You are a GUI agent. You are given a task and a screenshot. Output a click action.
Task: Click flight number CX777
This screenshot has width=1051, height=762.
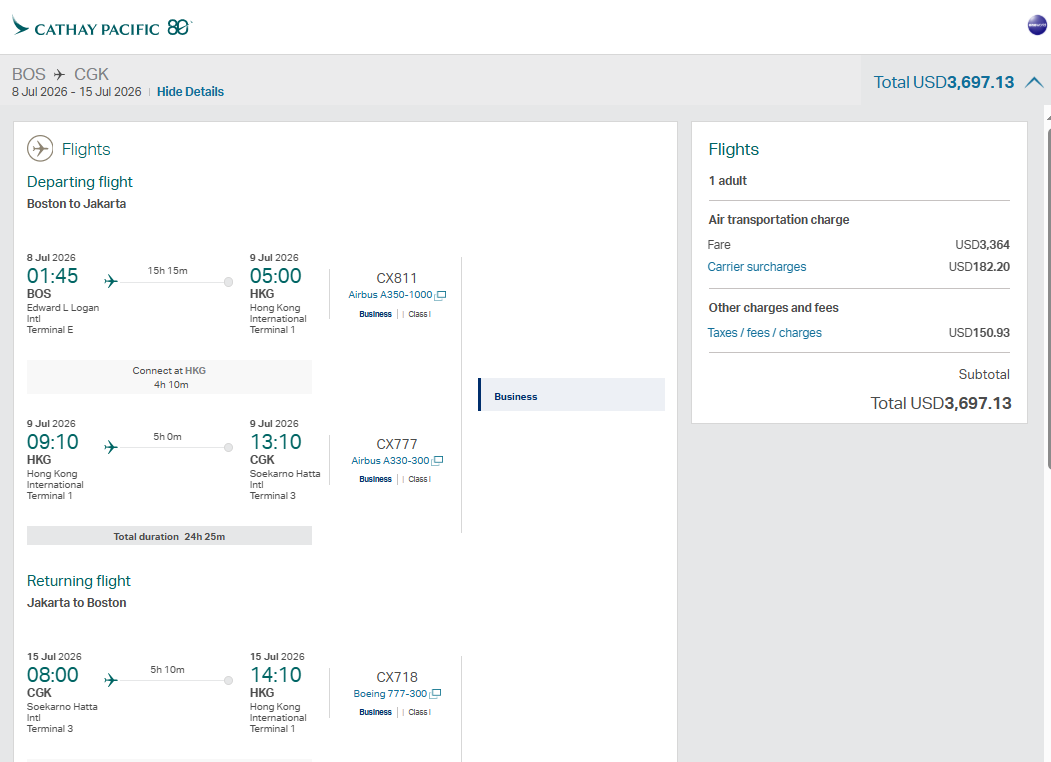point(397,444)
